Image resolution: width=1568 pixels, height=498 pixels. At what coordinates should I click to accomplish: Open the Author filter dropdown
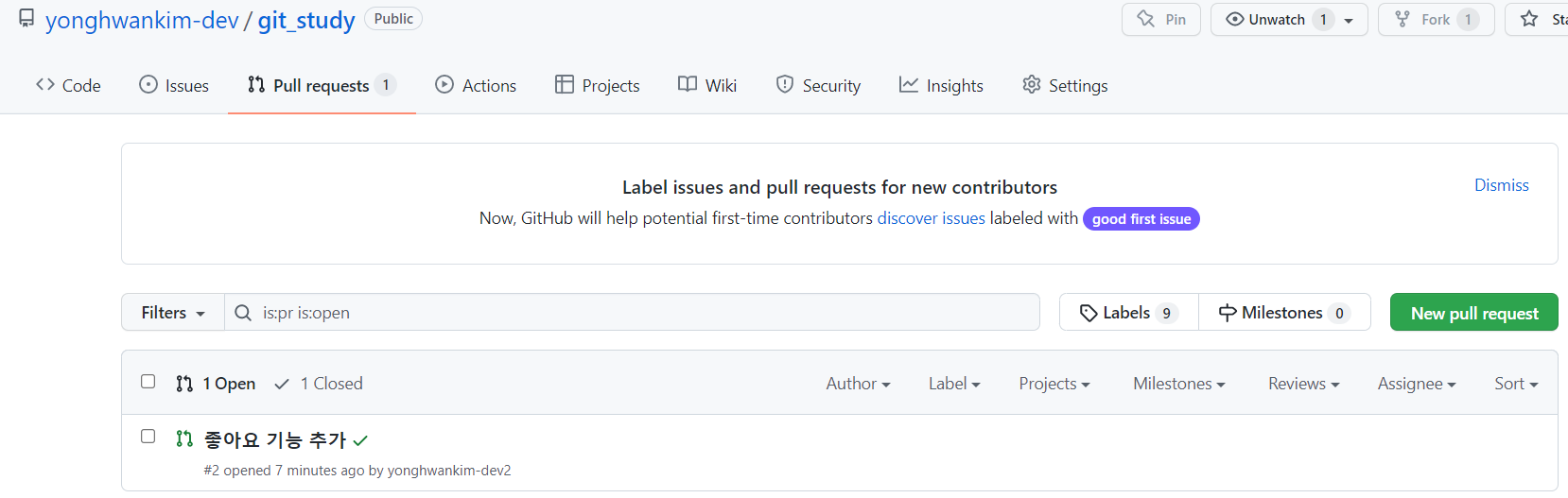(858, 384)
